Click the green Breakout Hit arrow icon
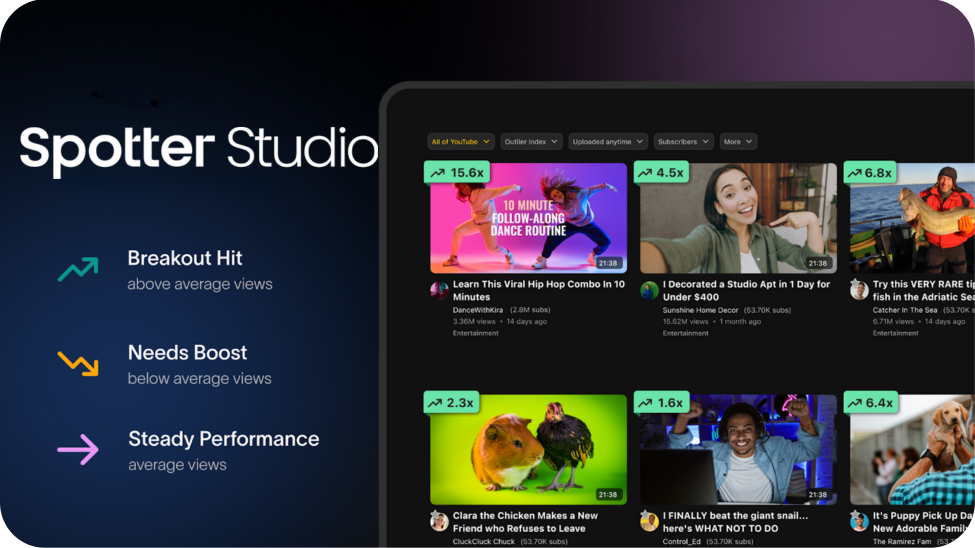 point(78,269)
